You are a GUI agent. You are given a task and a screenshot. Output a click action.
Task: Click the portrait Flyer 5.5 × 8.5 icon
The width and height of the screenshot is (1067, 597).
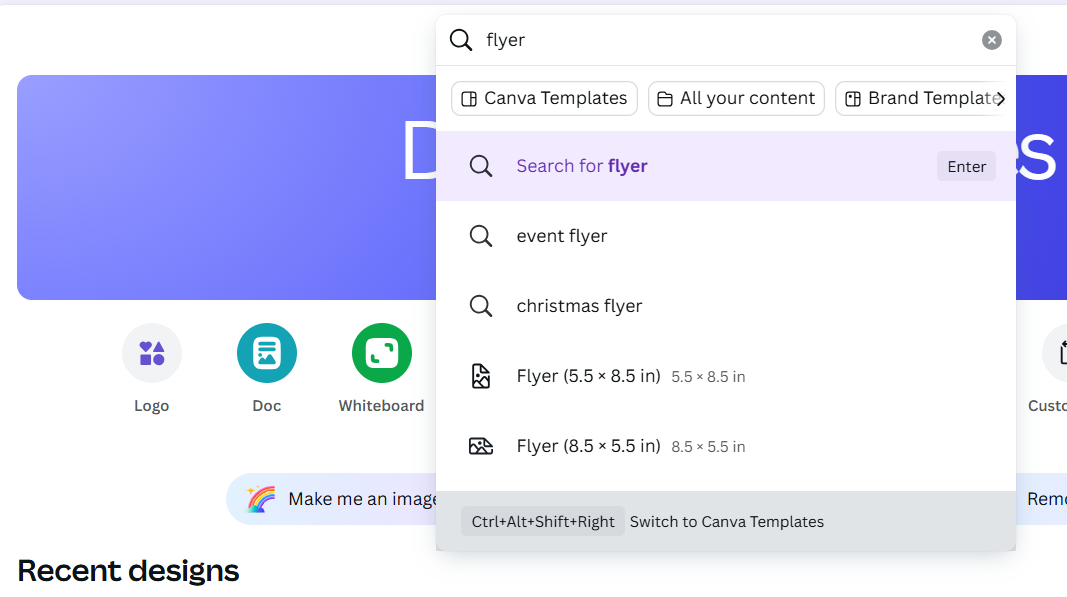pos(481,376)
